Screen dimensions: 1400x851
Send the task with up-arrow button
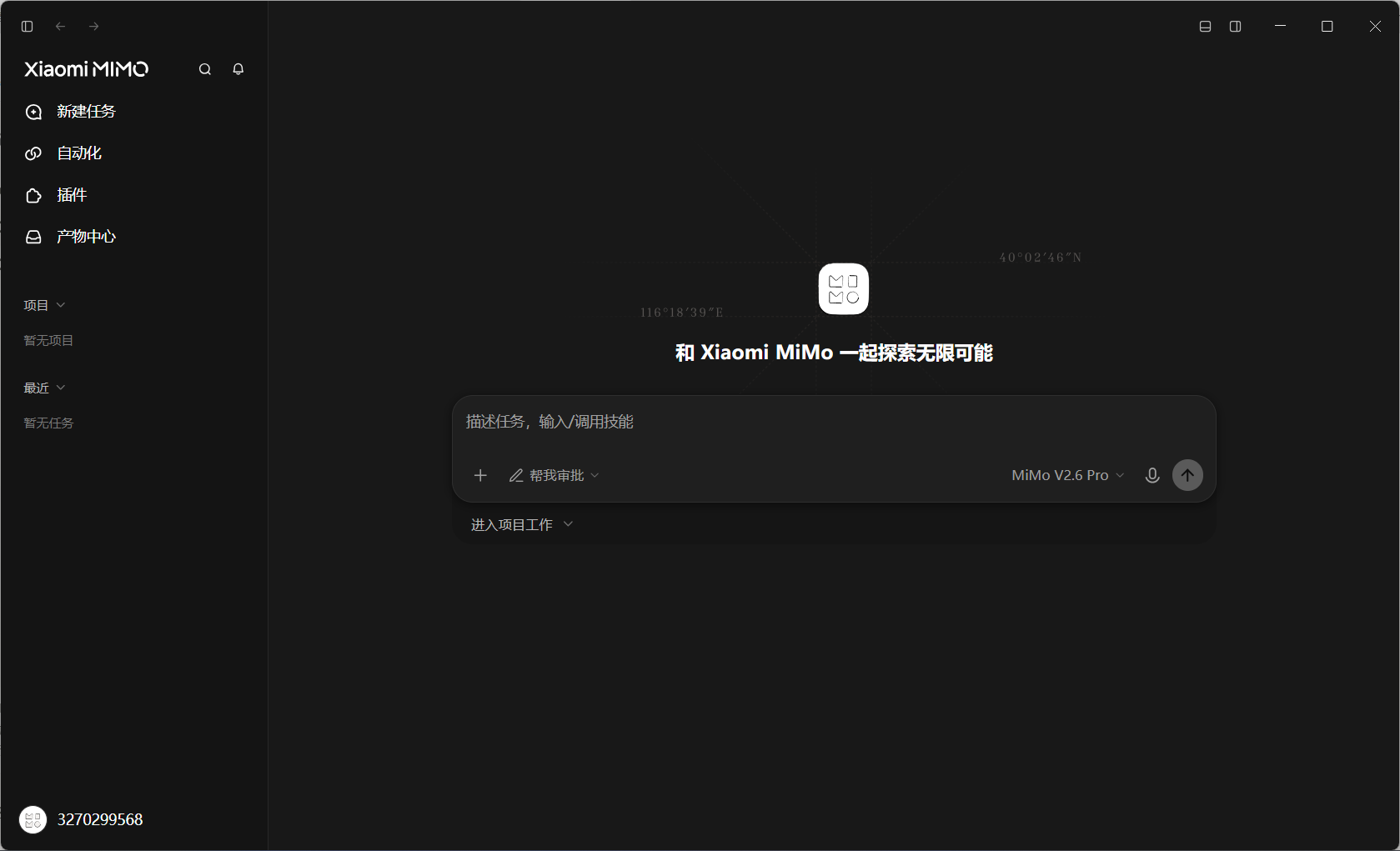coord(1187,475)
